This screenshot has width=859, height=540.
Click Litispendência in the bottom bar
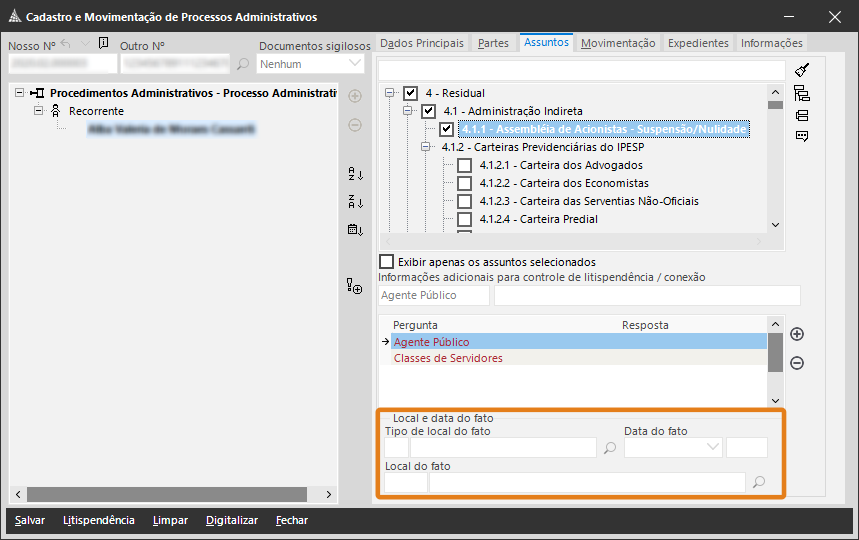click(x=98, y=520)
